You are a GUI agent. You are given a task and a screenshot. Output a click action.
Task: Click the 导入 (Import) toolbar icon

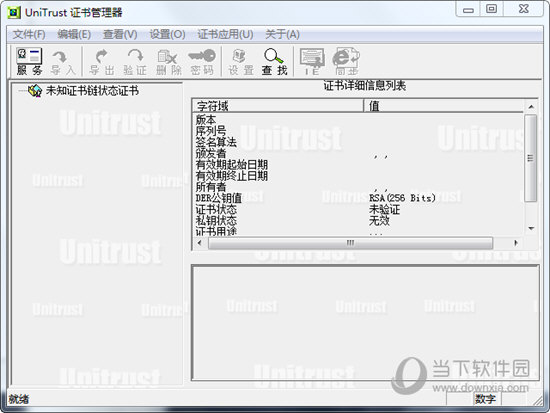[x=63, y=62]
